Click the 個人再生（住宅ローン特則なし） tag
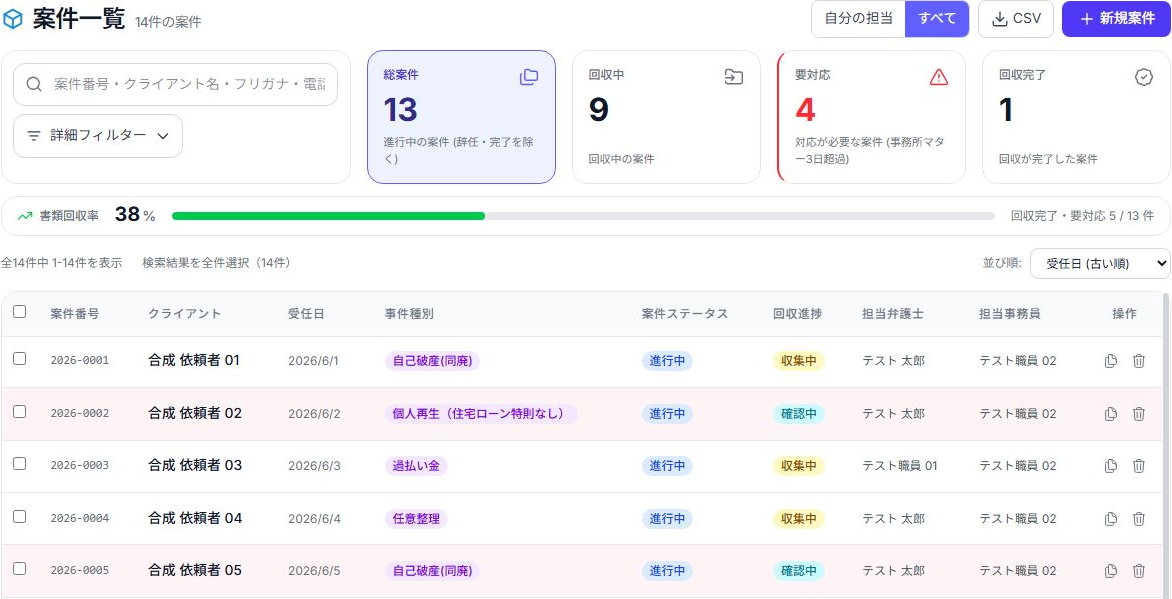1172x599 pixels. 481,414
